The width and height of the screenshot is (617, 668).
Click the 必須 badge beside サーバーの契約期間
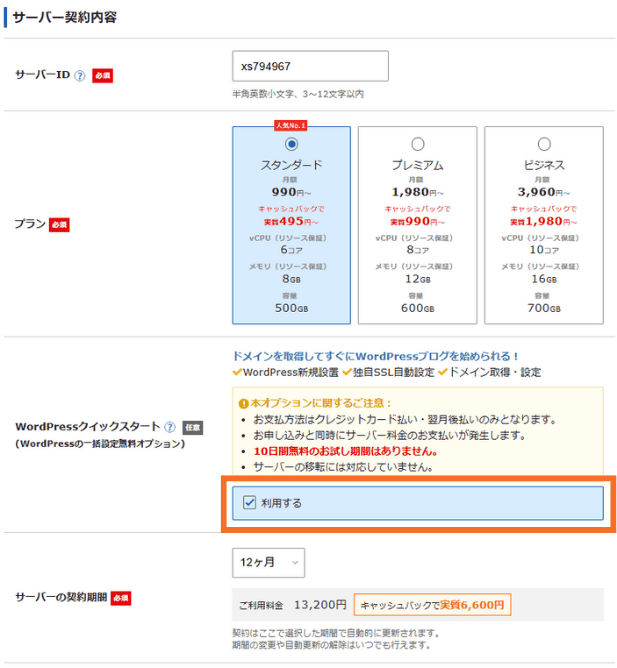coord(120,598)
